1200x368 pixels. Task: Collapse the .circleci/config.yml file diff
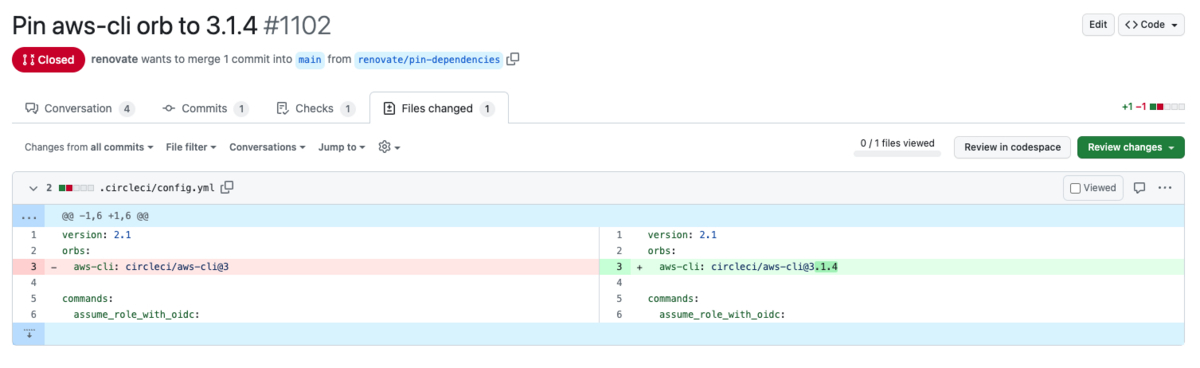click(x=32, y=187)
